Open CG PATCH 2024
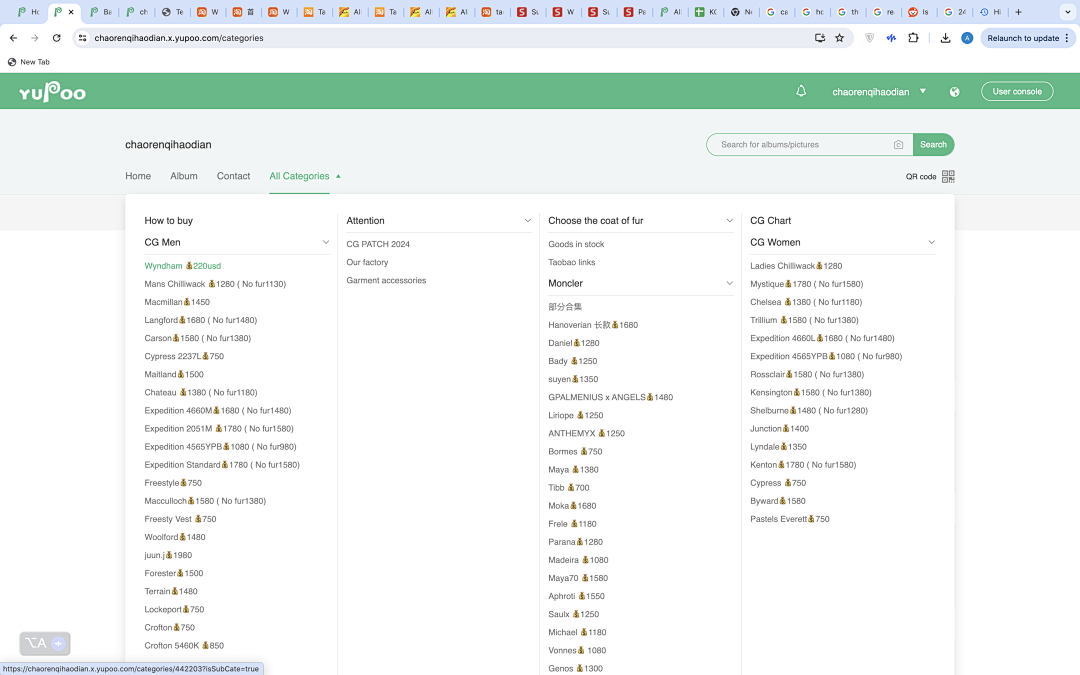The image size is (1080, 675). point(378,244)
